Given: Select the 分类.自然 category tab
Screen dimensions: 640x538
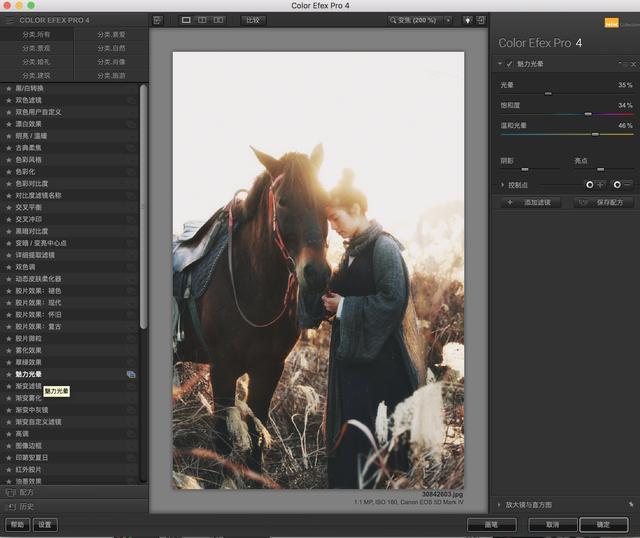Looking at the screenshot, I should pyautogui.click(x=111, y=48).
